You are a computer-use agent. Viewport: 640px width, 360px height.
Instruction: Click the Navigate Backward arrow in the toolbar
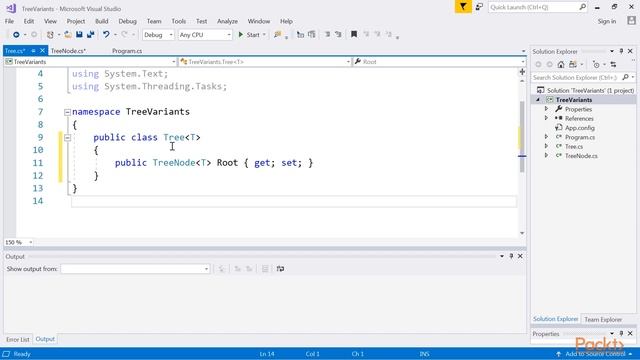16,35
